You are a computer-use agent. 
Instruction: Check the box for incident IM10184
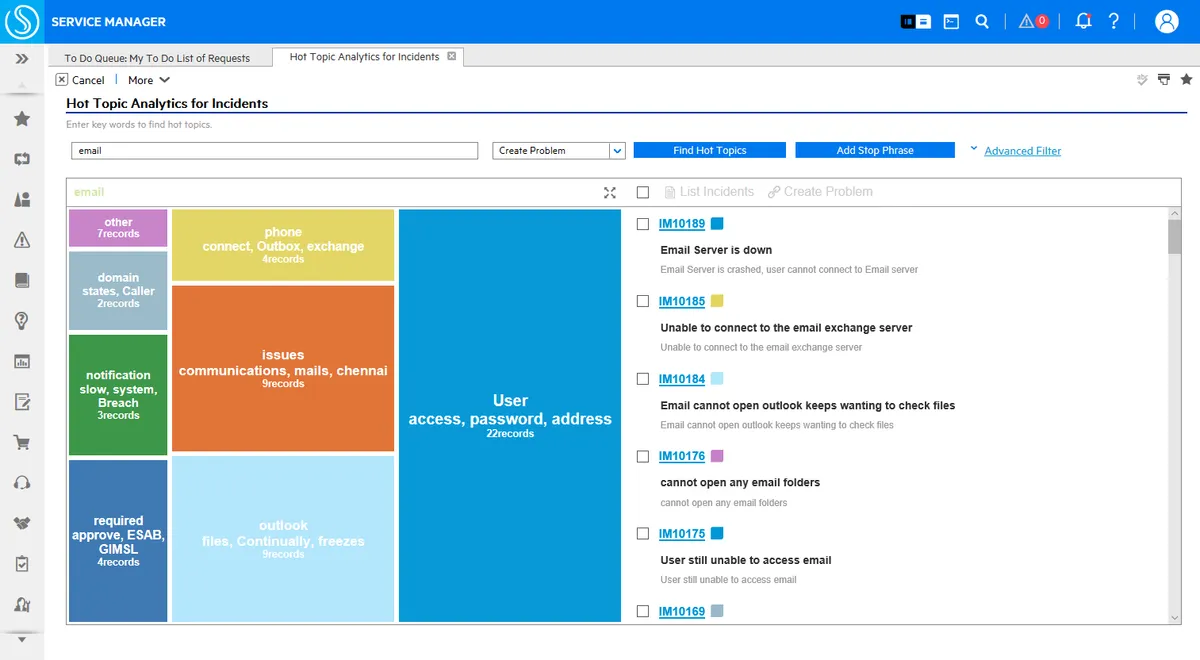[643, 379]
